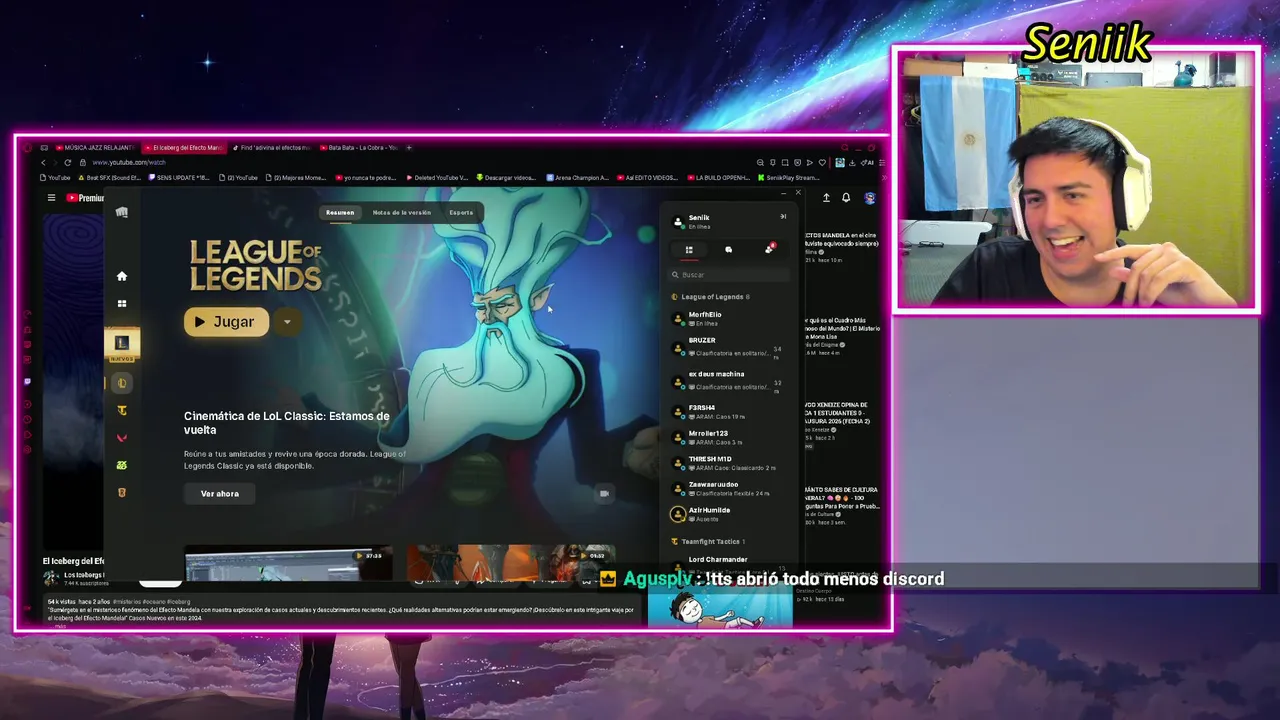1280x720 pixels.
Task: Click the YouTube Premium logo
Action: tap(85, 198)
